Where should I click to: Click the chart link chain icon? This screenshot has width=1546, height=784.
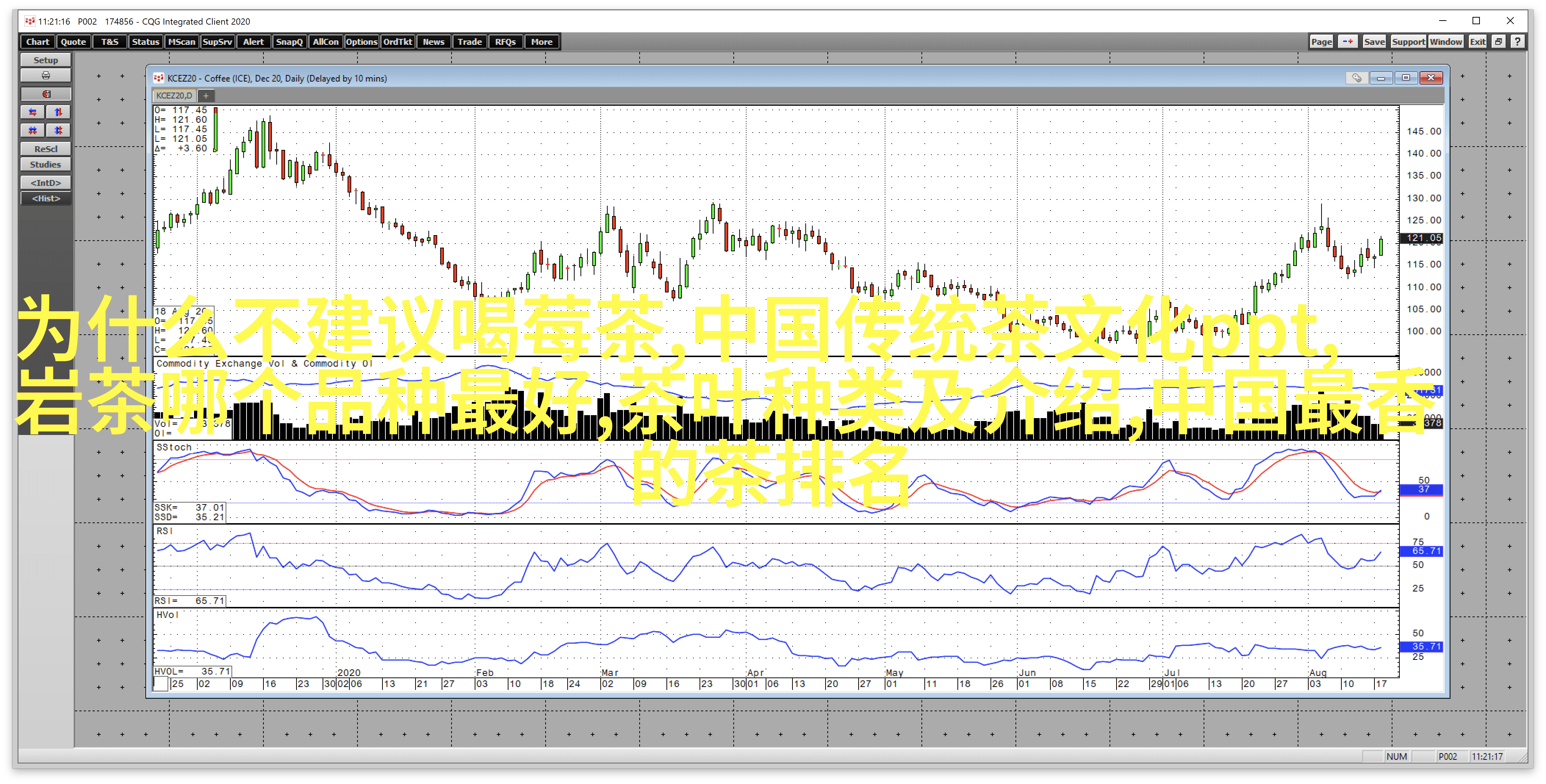click(x=1356, y=78)
